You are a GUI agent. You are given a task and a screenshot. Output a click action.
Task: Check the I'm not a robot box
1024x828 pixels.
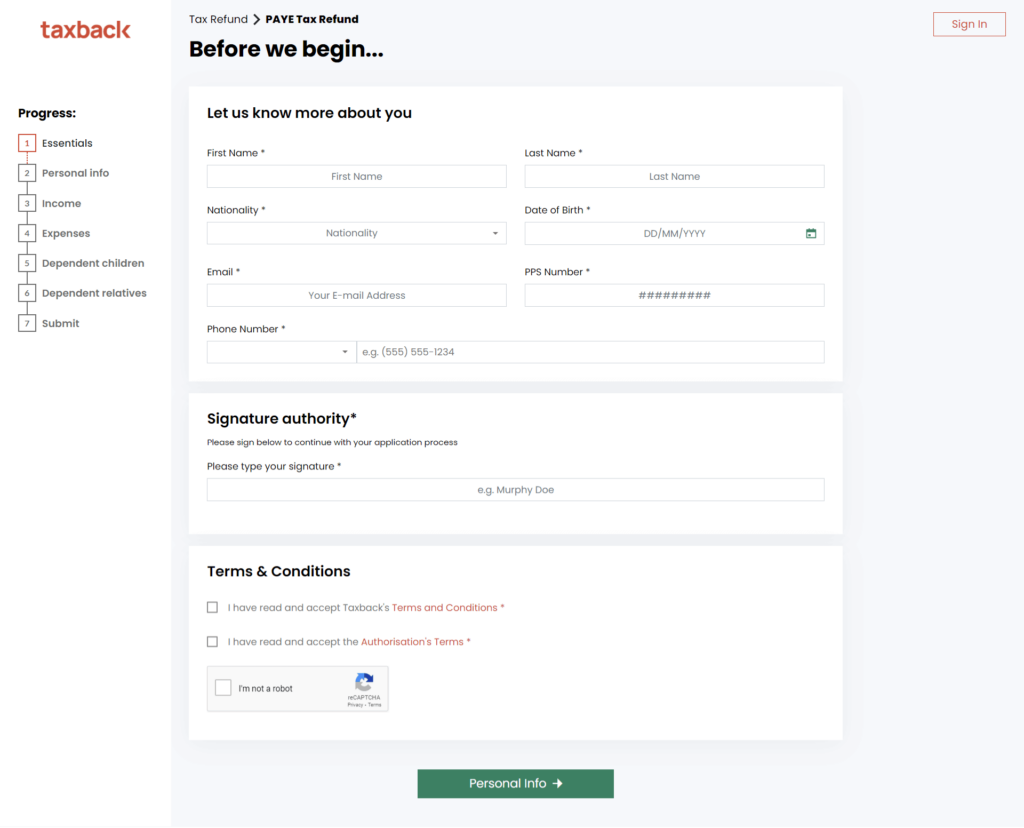(224, 688)
